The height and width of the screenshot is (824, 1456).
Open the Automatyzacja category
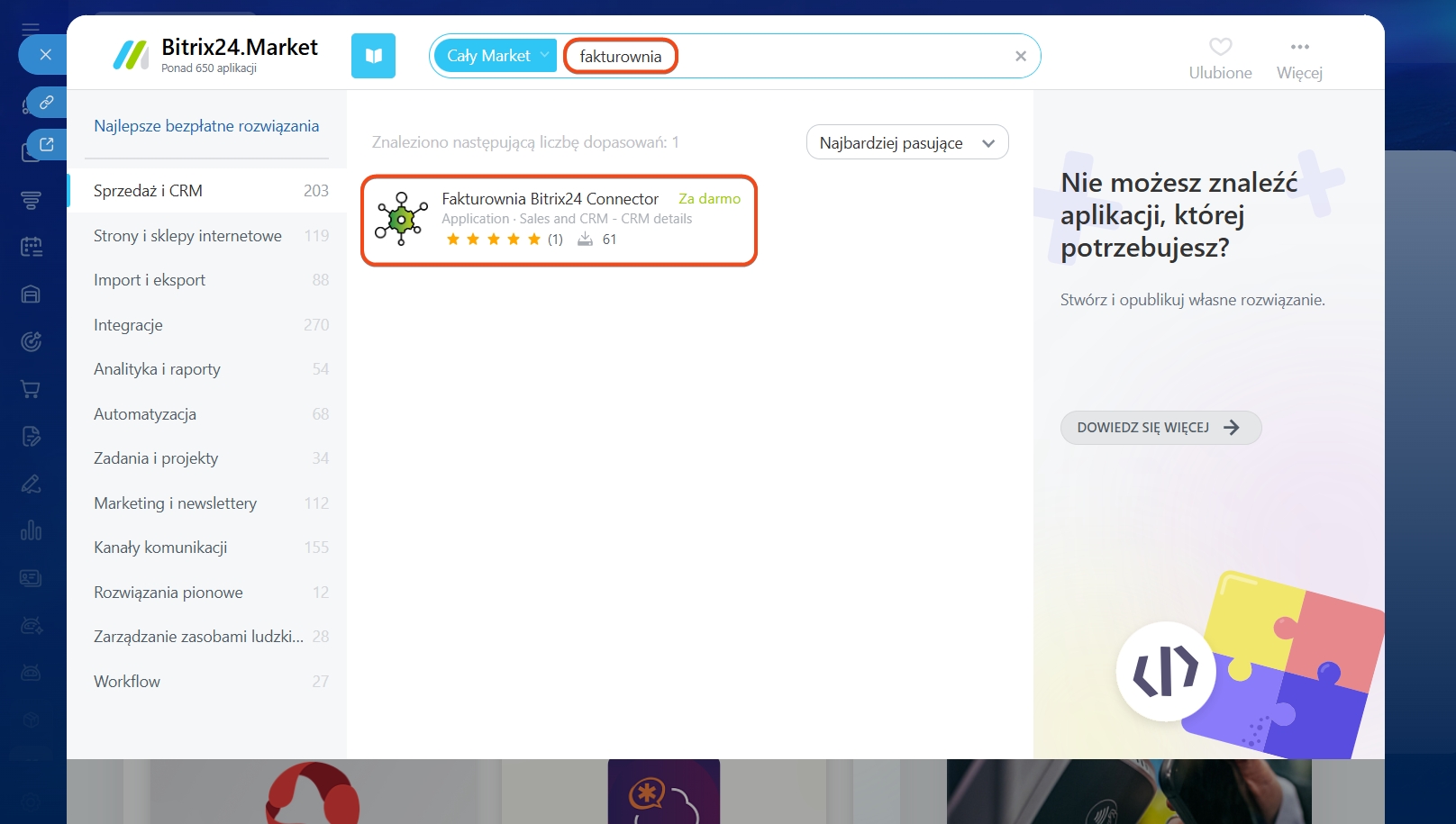coord(145,414)
